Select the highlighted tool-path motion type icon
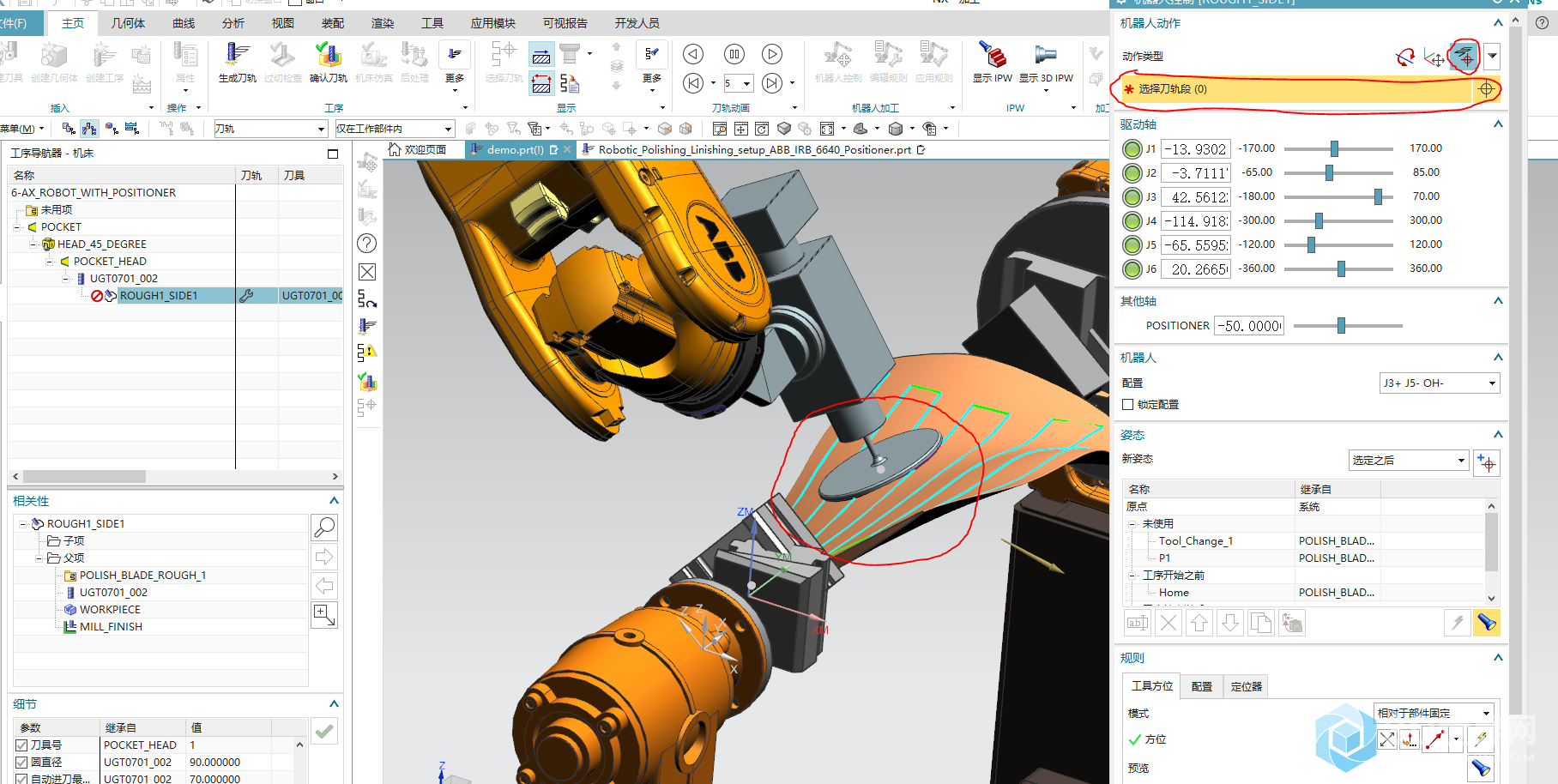This screenshot has height=784, width=1558. (1464, 57)
